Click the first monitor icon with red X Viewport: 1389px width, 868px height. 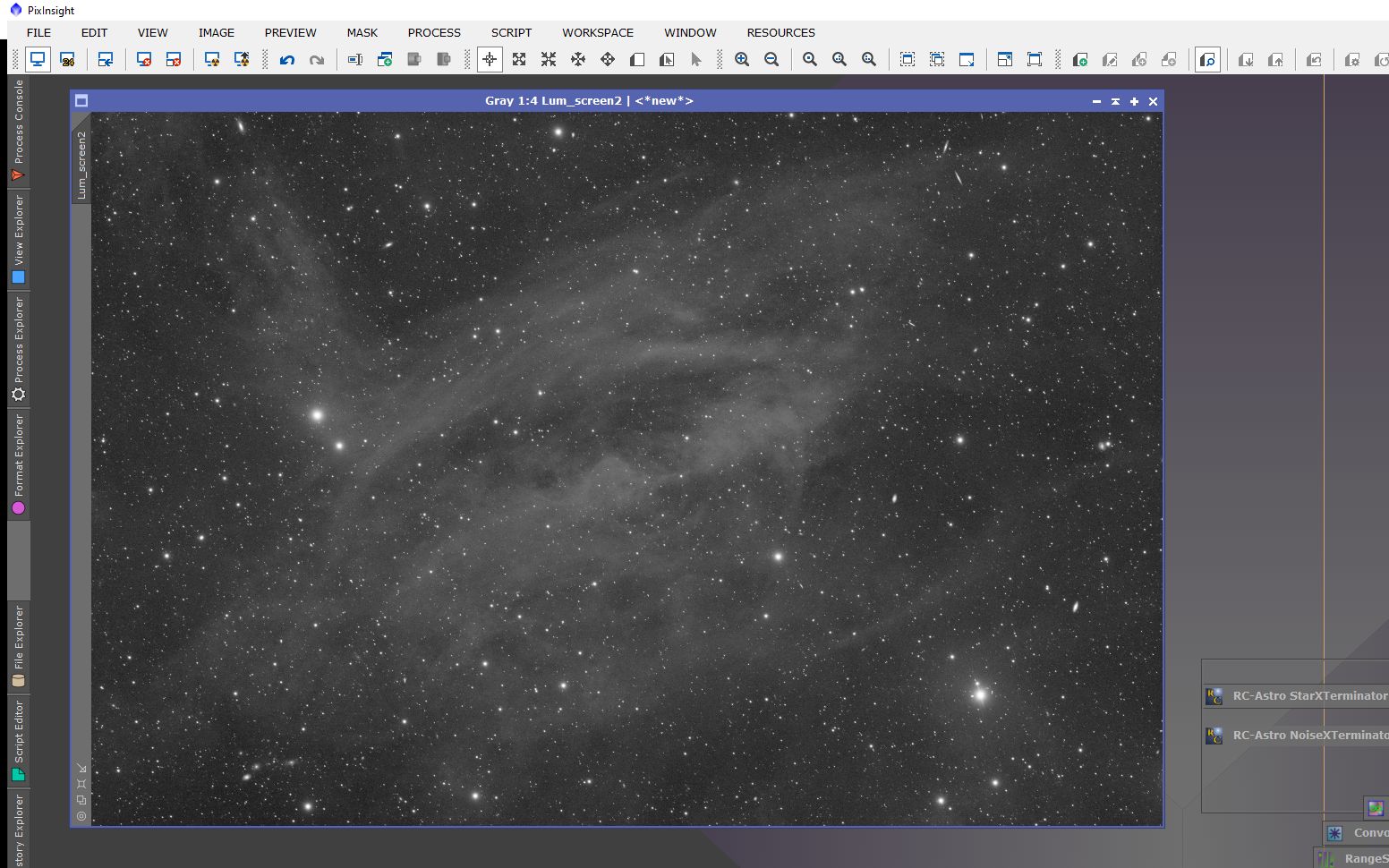tap(144, 60)
